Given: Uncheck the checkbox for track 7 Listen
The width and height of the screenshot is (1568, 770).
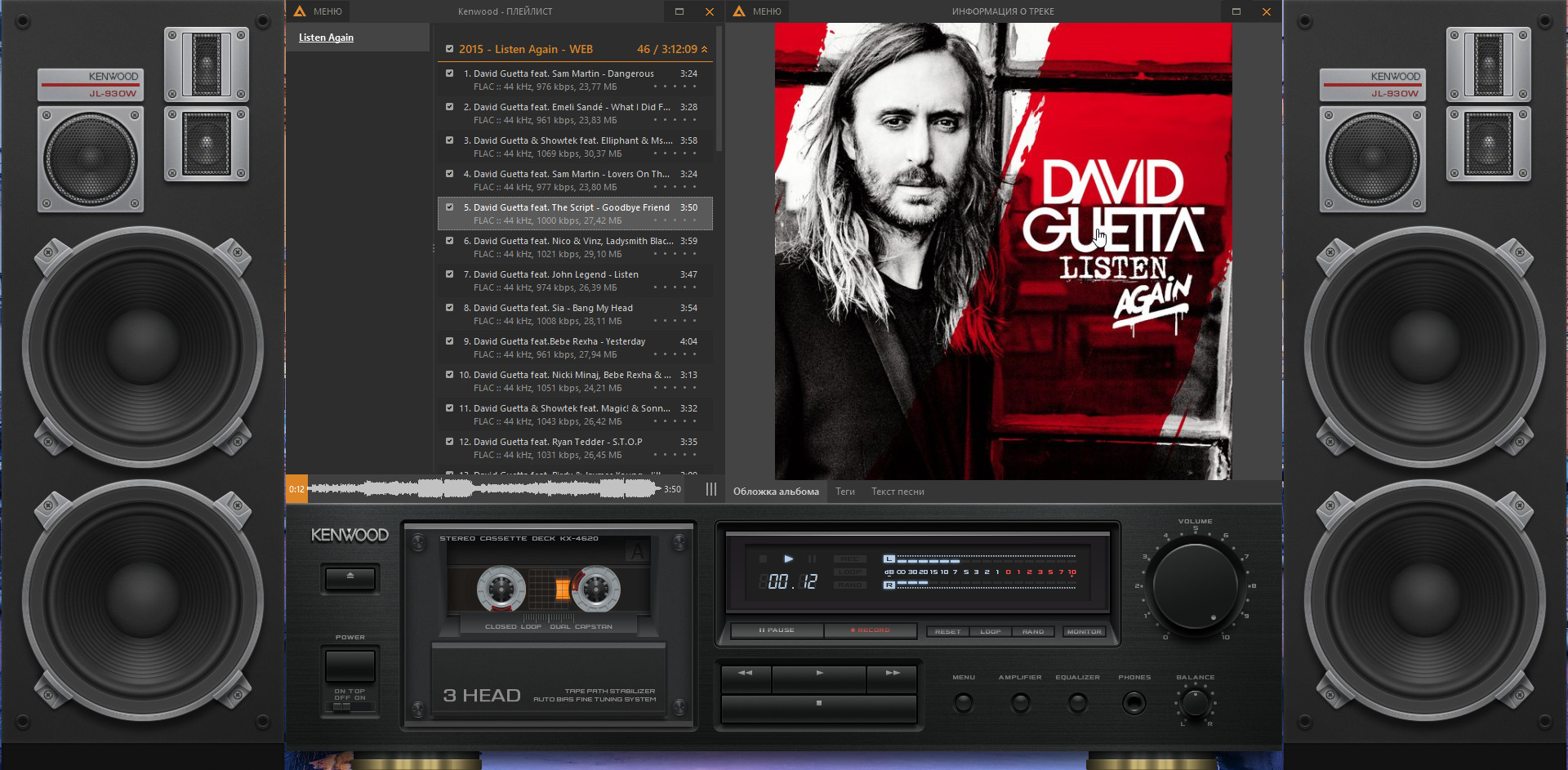Looking at the screenshot, I should coord(449,274).
